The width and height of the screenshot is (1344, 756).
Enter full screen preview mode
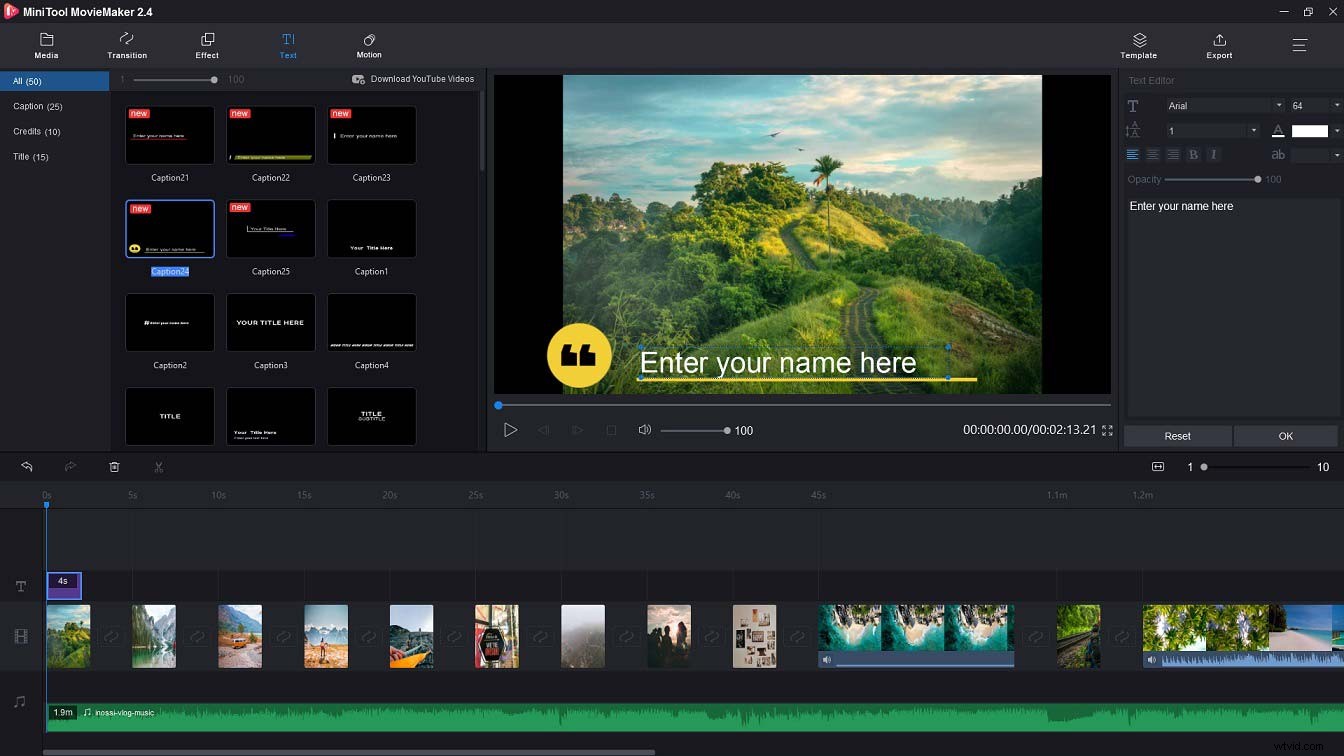click(x=1106, y=430)
